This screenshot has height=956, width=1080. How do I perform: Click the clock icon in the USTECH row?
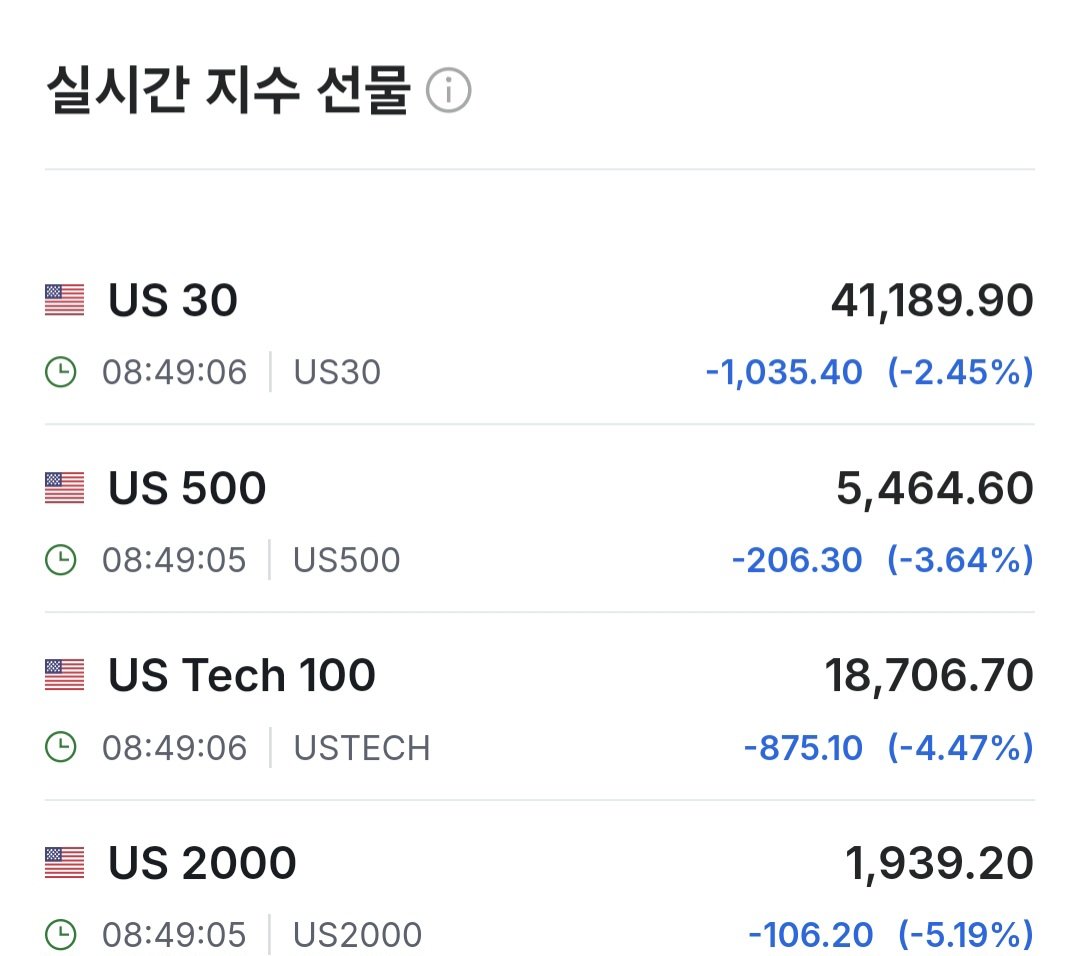click(62, 747)
